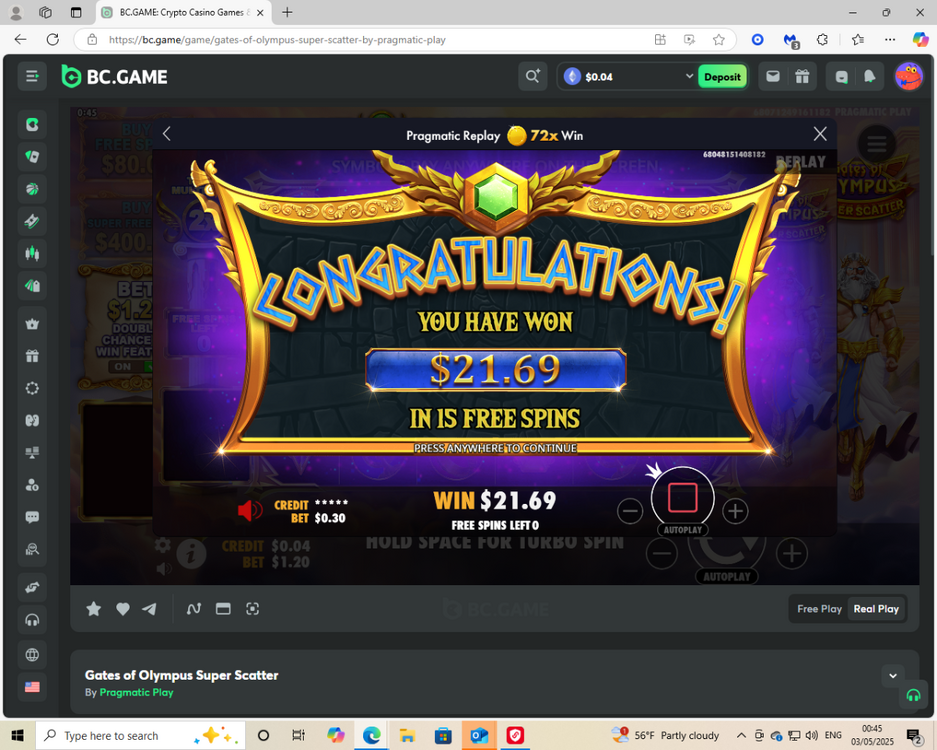
Task: Add game to favorites with star icon
Action: (94, 609)
